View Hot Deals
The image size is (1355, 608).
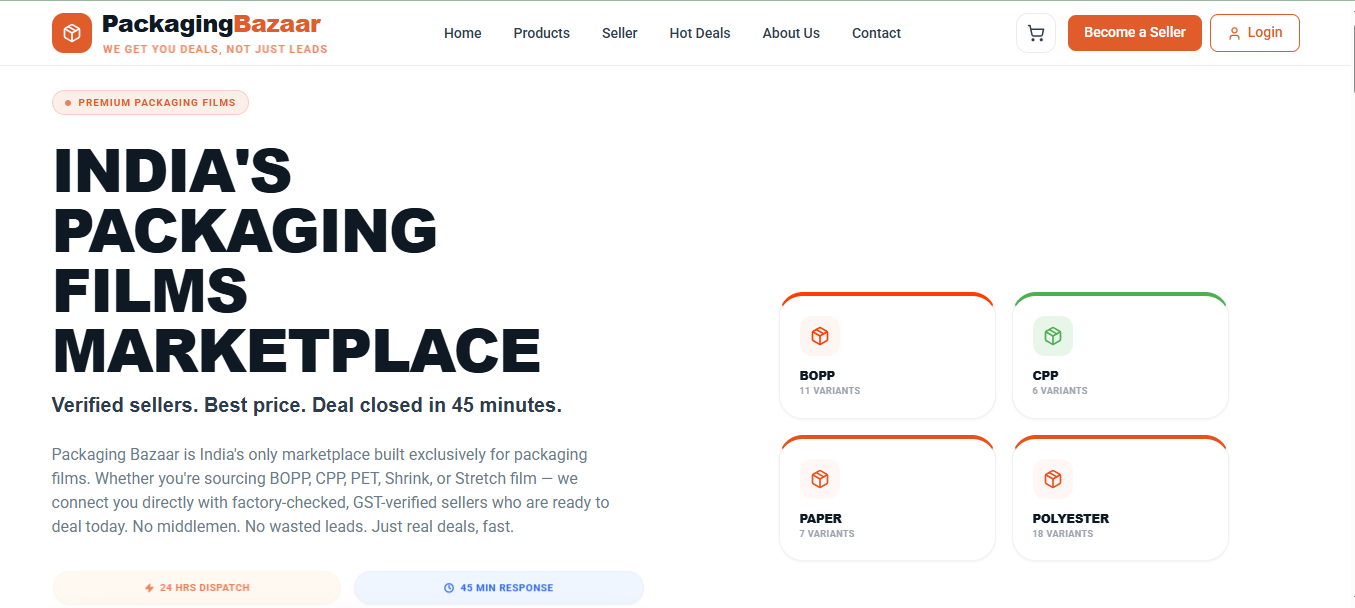tap(700, 33)
